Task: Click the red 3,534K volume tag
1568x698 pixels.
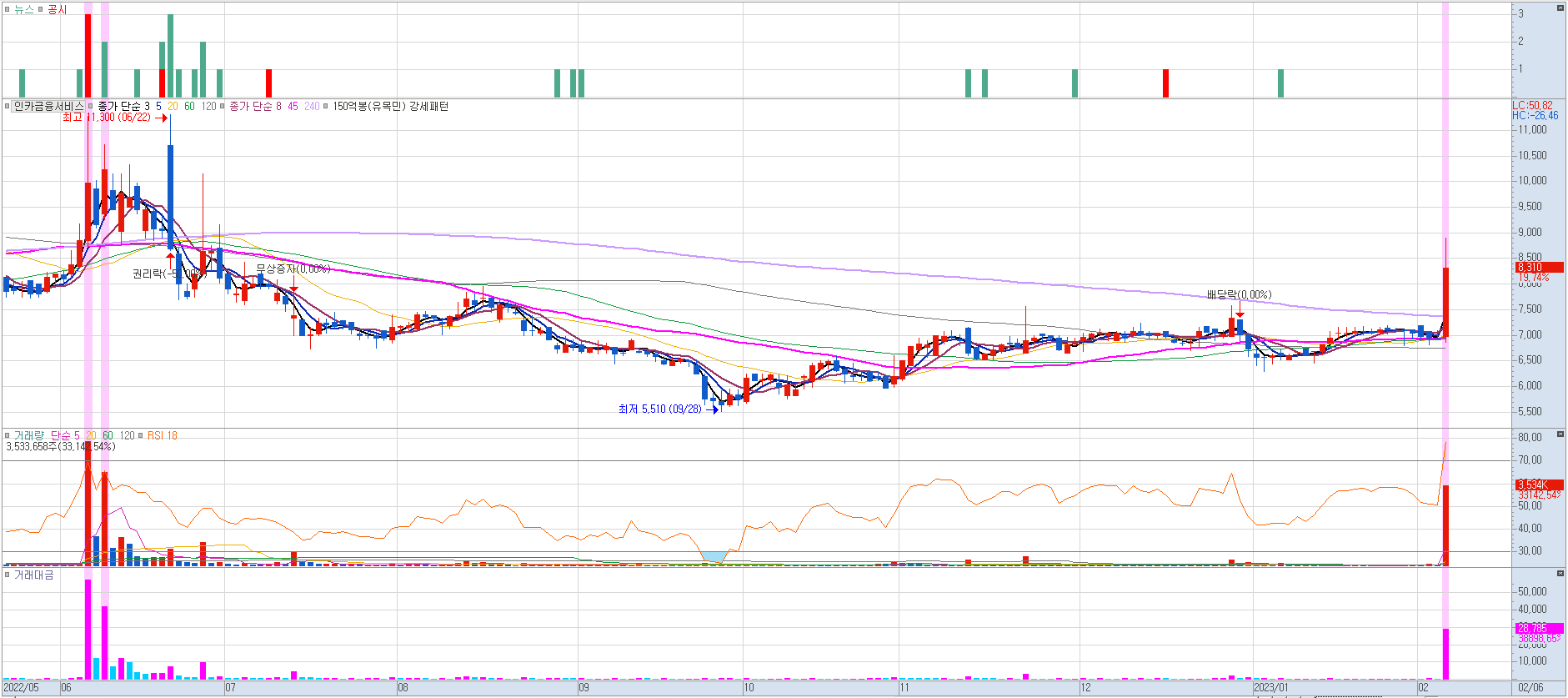Action: click(1539, 485)
